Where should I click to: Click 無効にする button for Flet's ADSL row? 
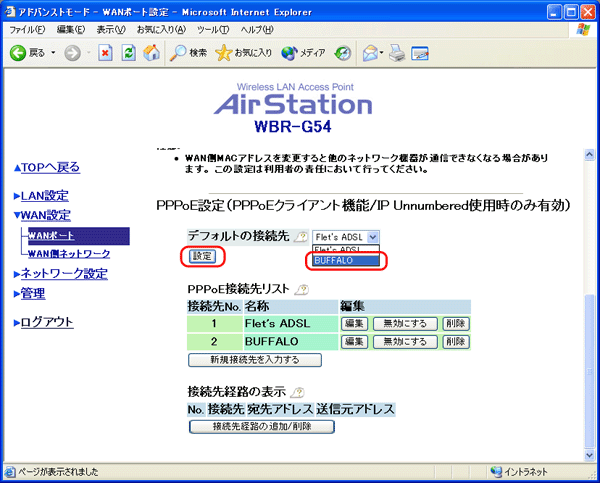pos(405,324)
